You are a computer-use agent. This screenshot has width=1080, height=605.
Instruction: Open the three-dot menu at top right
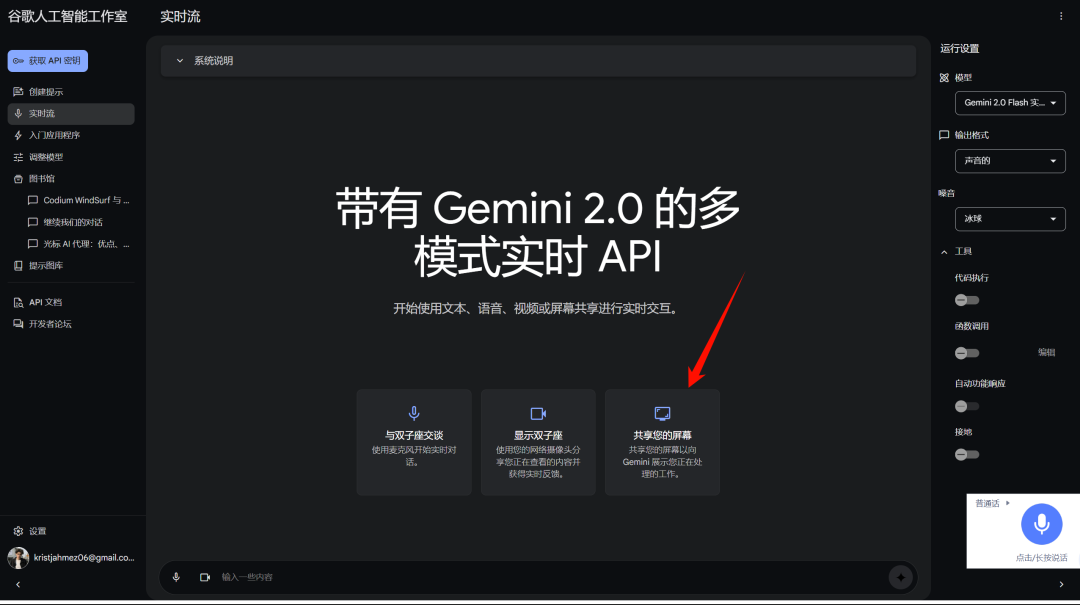point(1061,17)
